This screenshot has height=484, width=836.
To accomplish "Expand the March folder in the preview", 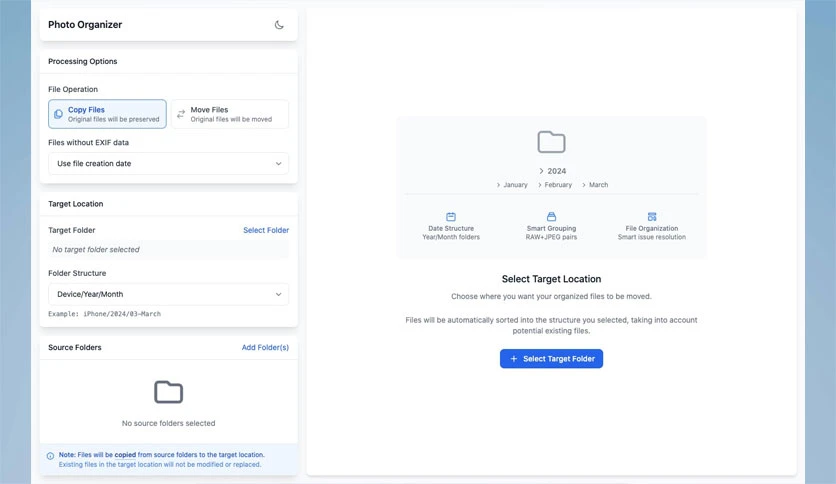I will [x=595, y=185].
